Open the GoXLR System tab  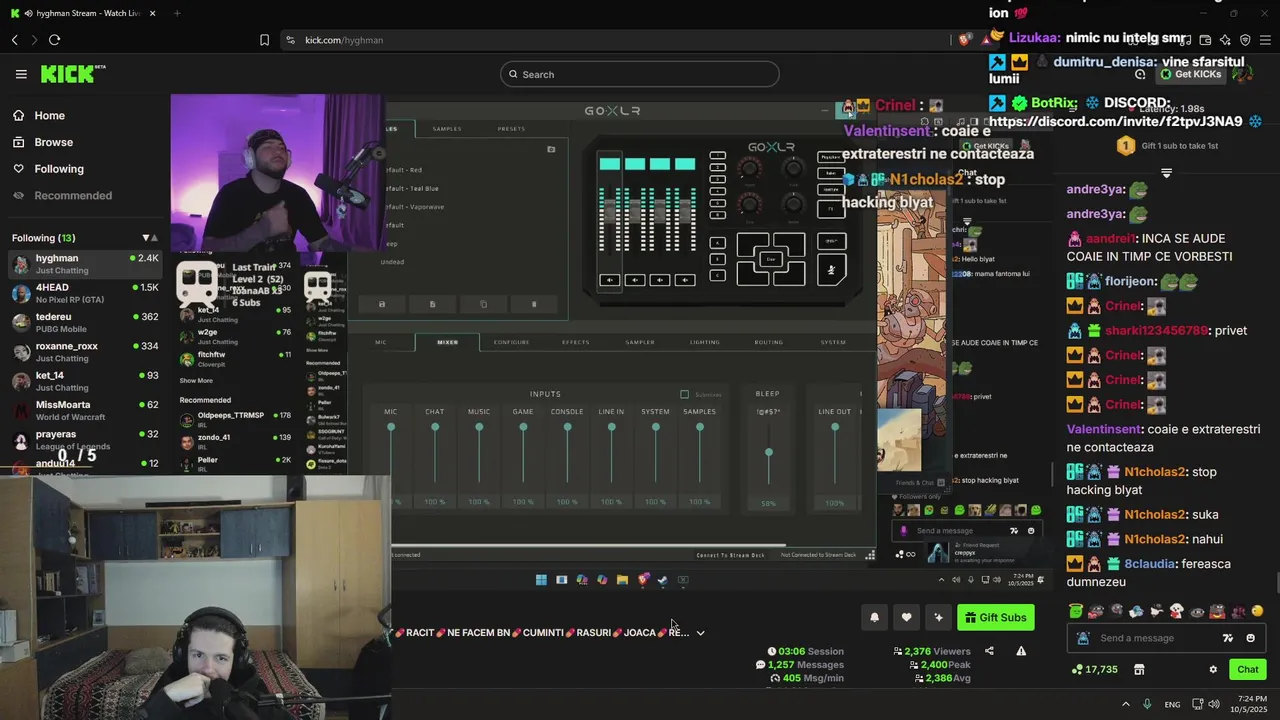[x=833, y=342]
